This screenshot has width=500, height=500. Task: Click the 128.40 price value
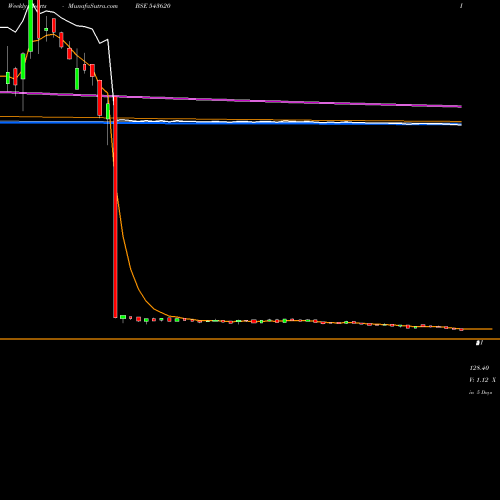[x=479, y=368]
